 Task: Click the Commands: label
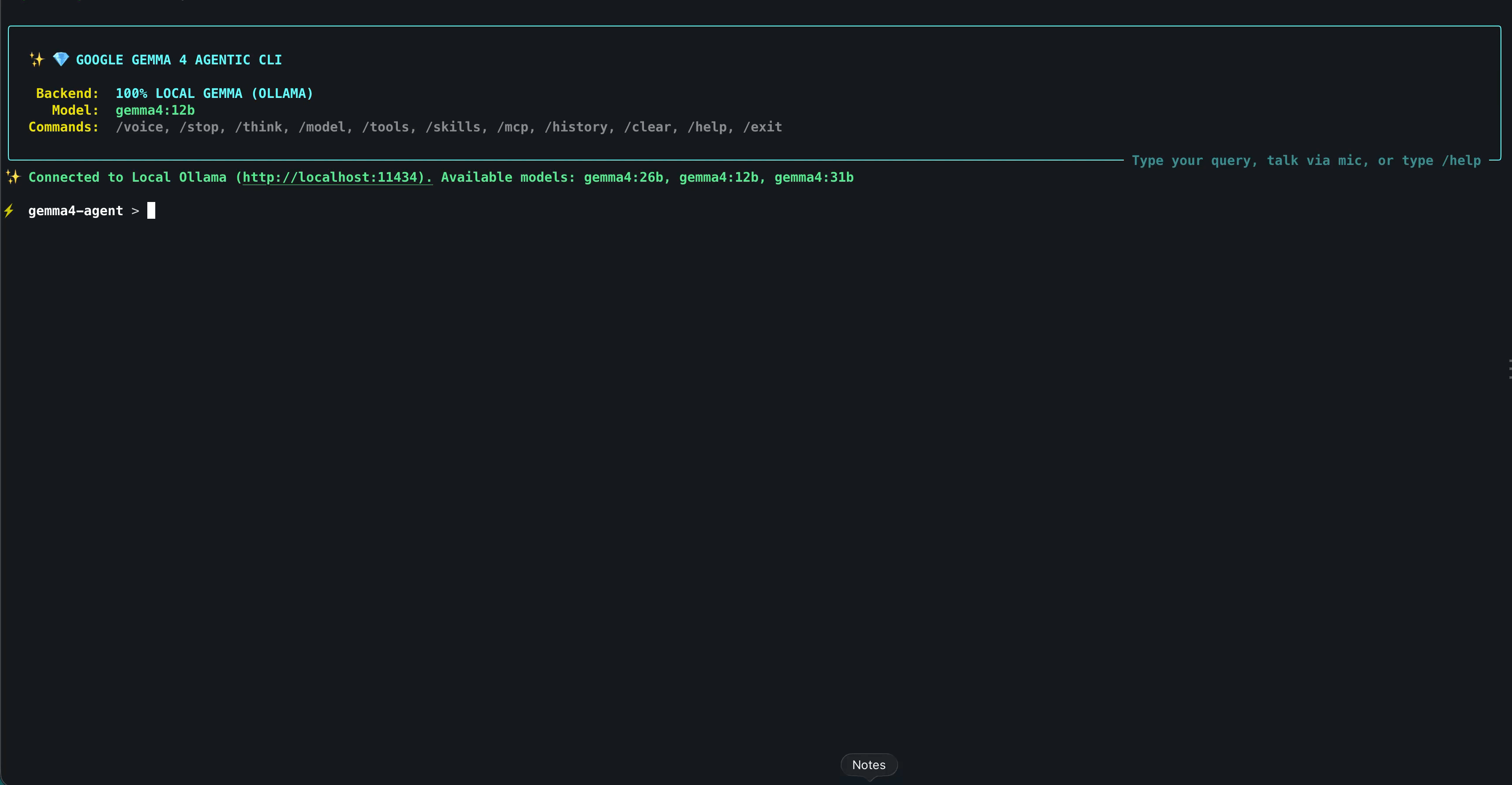pyautogui.click(x=64, y=127)
